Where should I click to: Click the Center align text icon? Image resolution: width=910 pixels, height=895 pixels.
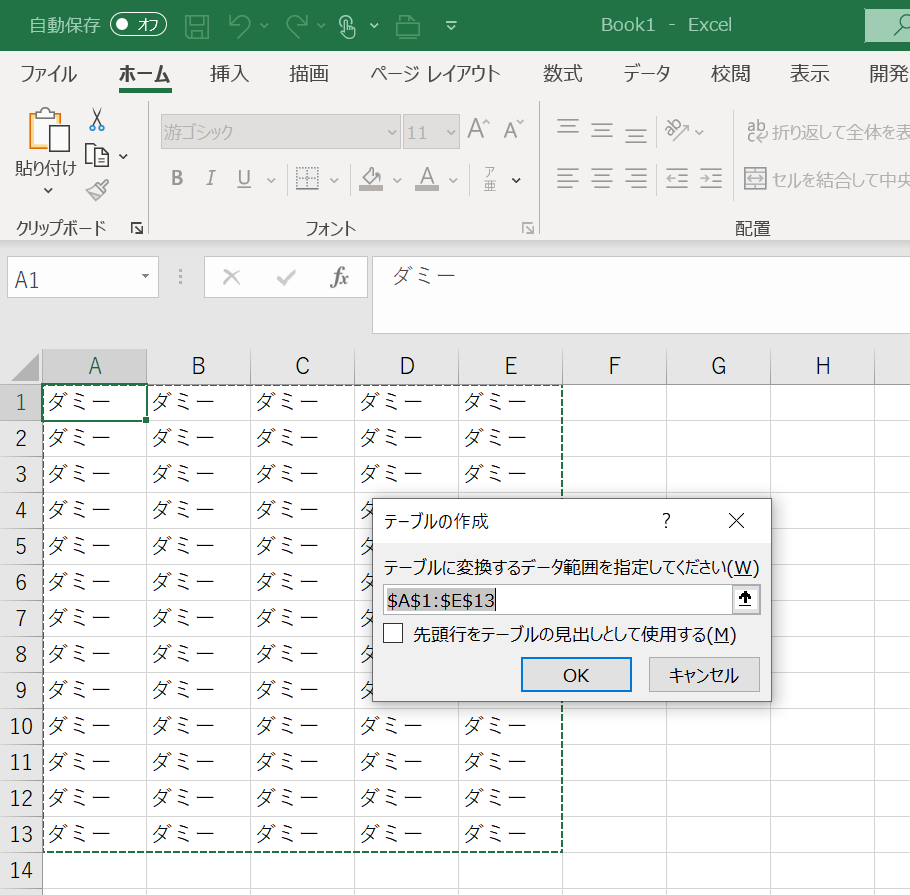coord(601,179)
